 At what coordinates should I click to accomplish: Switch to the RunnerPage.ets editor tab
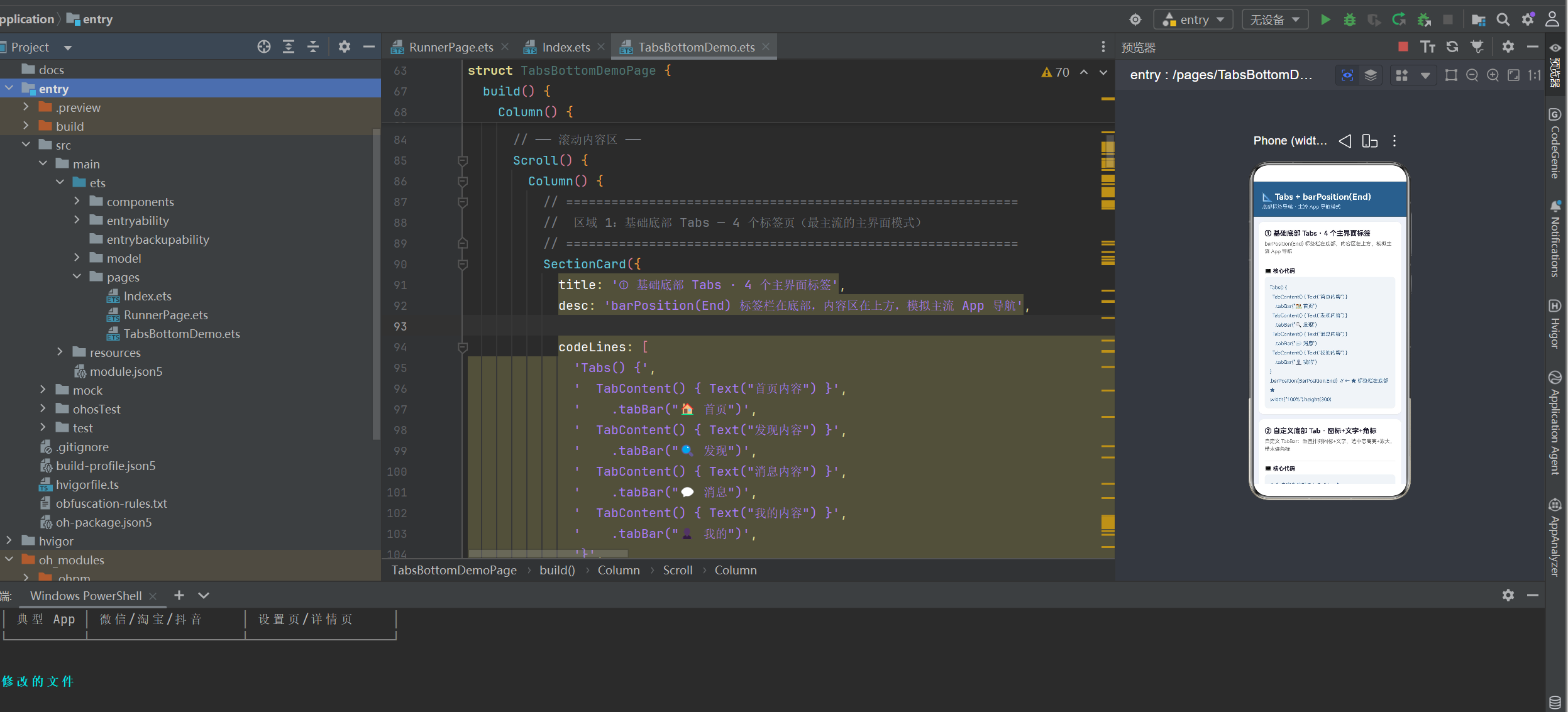click(x=451, y=47)
